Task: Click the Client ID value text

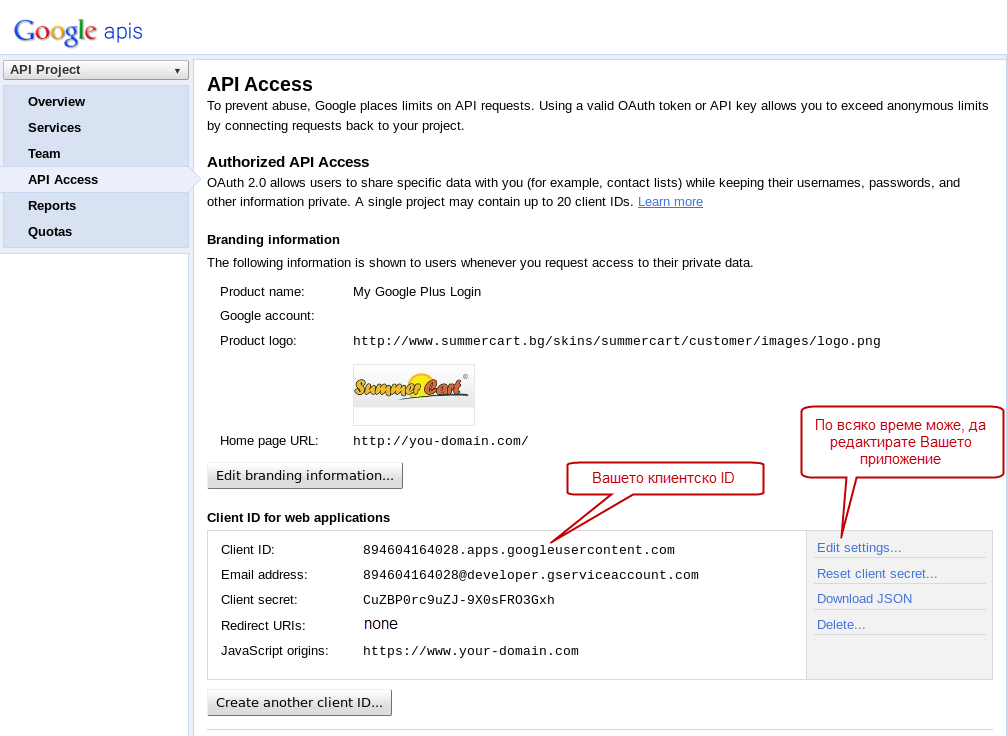Action: pyautogui.click(x=518, y=550)
